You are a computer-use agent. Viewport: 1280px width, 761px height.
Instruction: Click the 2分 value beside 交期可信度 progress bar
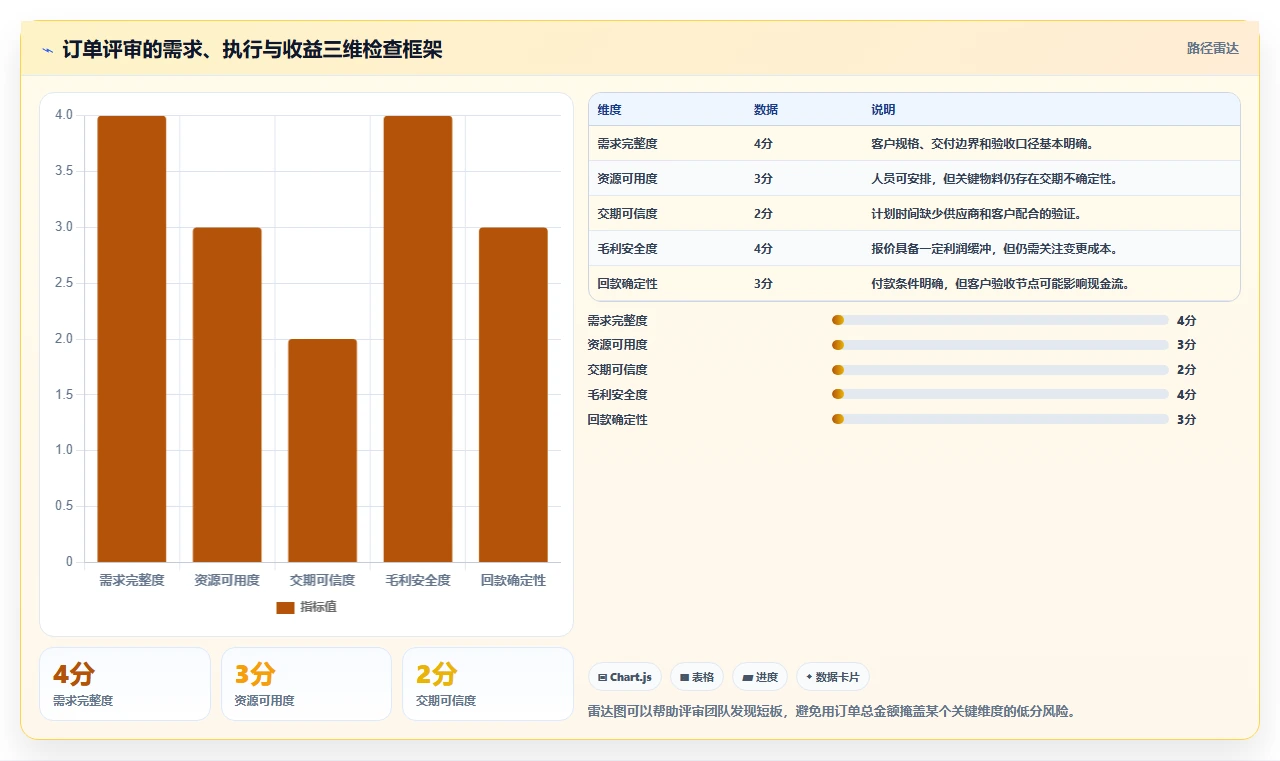[x=1187, y=370]
